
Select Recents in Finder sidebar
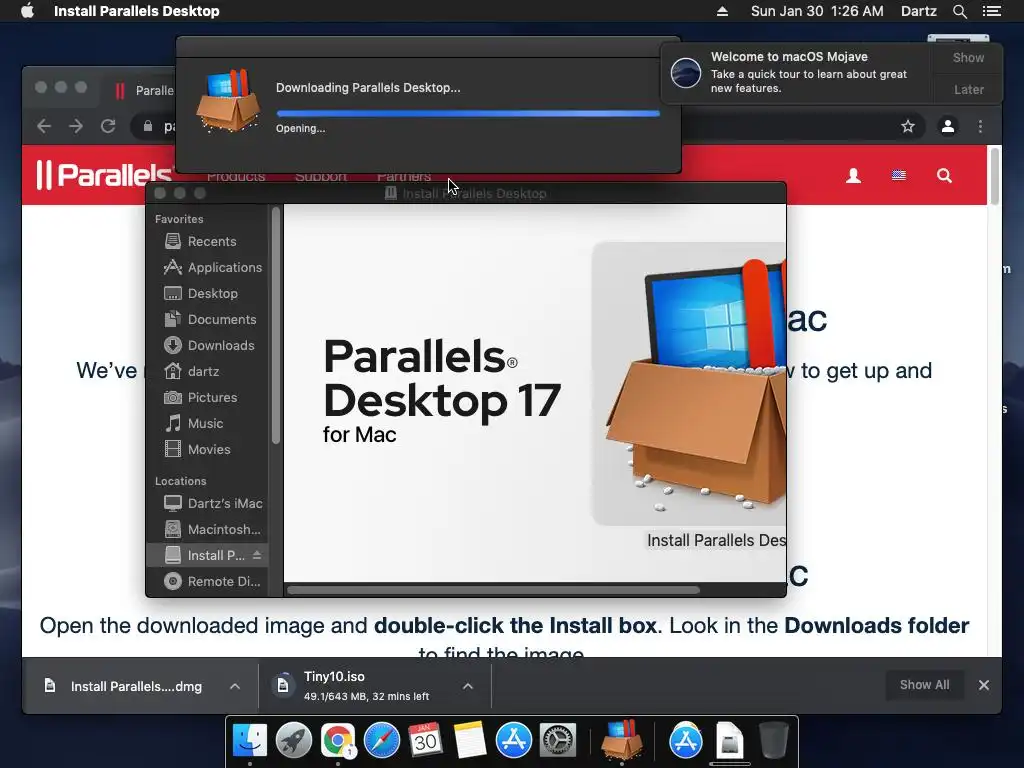pos(207,241)
